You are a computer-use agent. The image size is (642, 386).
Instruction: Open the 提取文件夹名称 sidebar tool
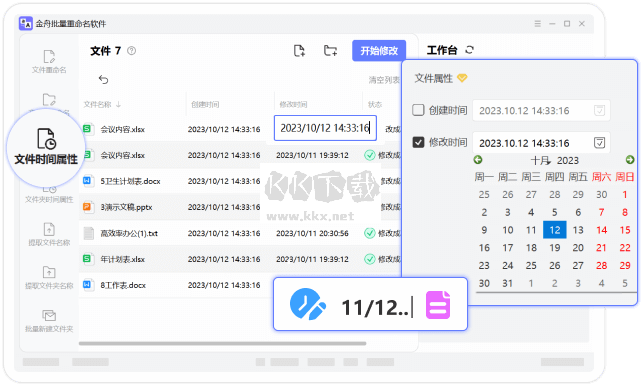coord(49,278)
